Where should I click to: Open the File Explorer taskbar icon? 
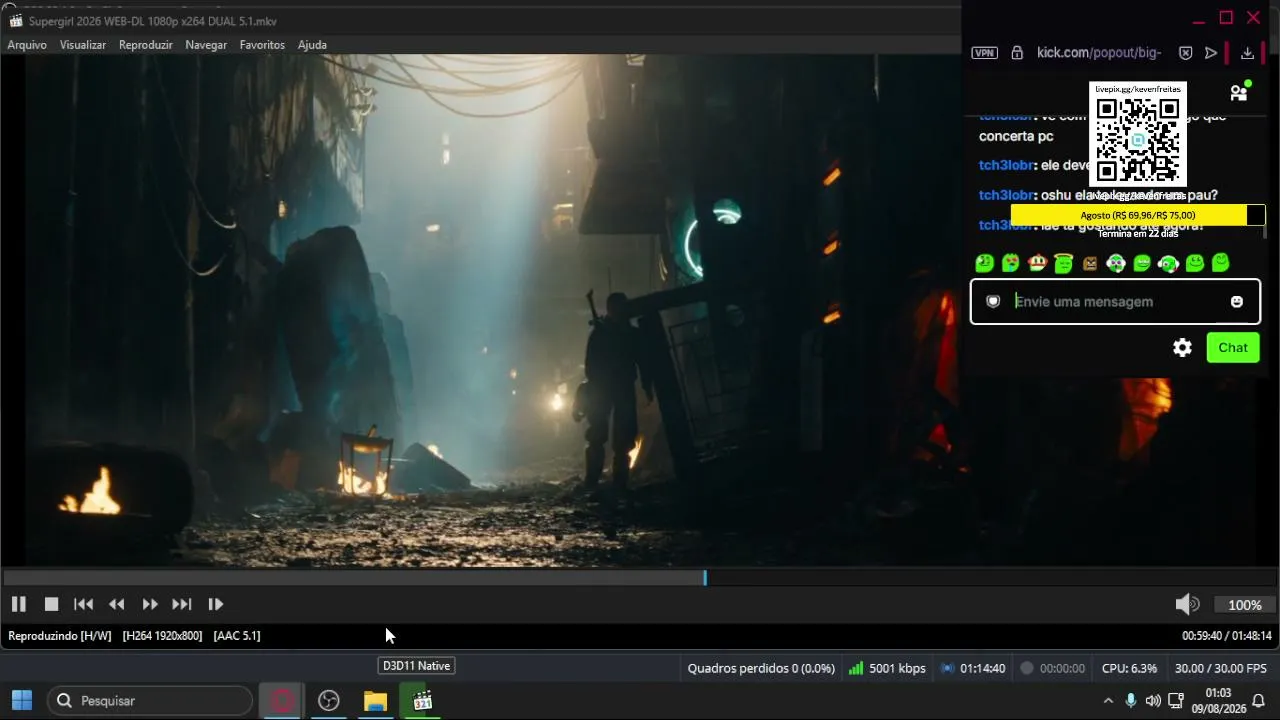point(375,701)
